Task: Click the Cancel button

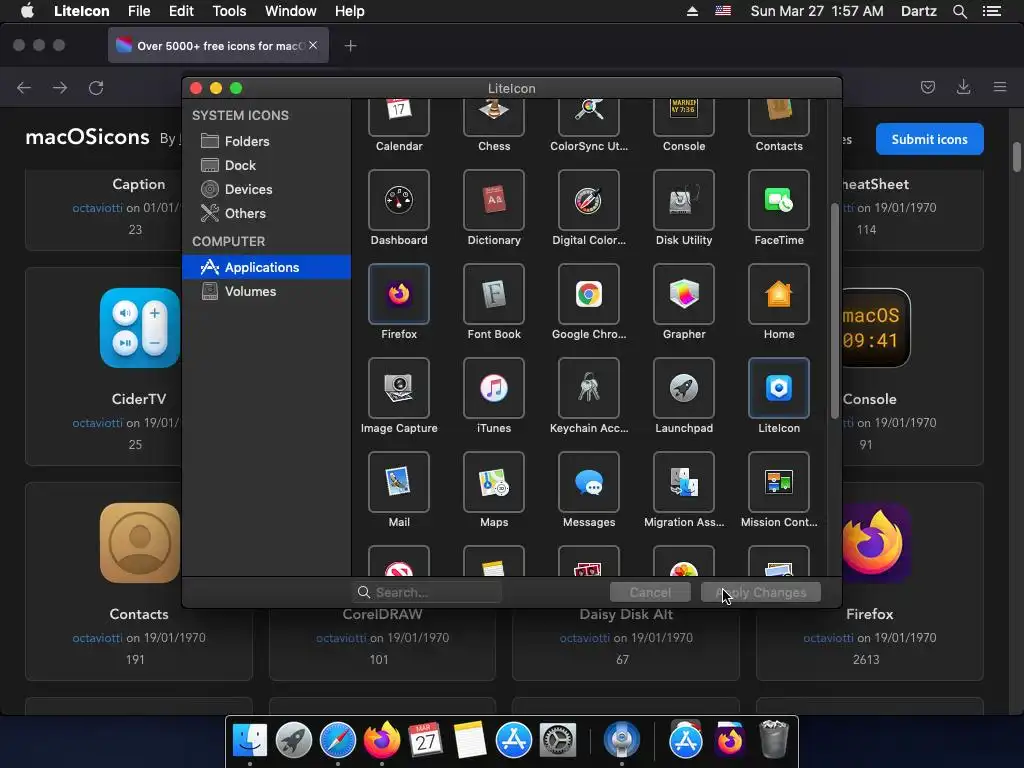Action: tap(650, 592)
